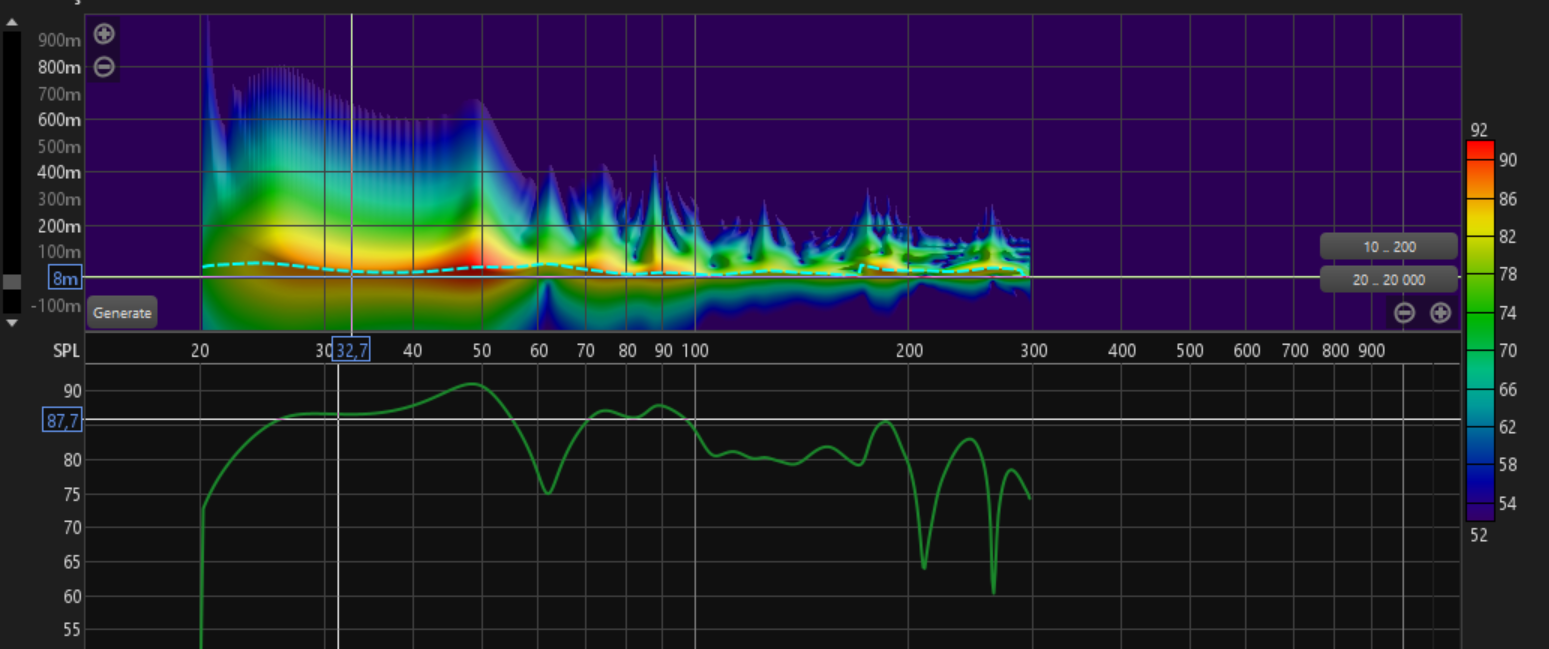Click the time-axis scrollbar up arrow
The image size is (1549, 649).
(12, 22)
